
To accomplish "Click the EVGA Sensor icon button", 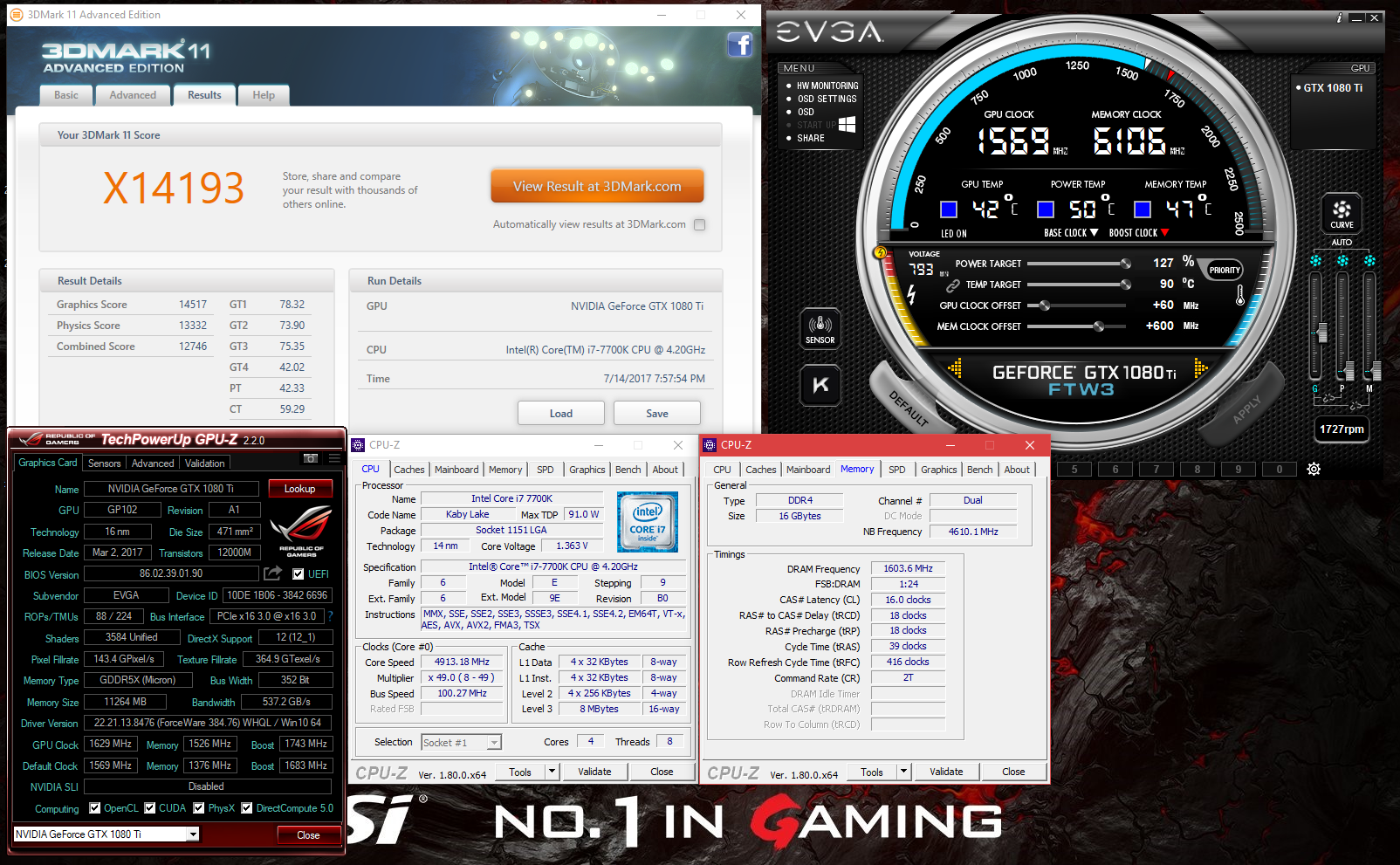I will tap(820, 328).
